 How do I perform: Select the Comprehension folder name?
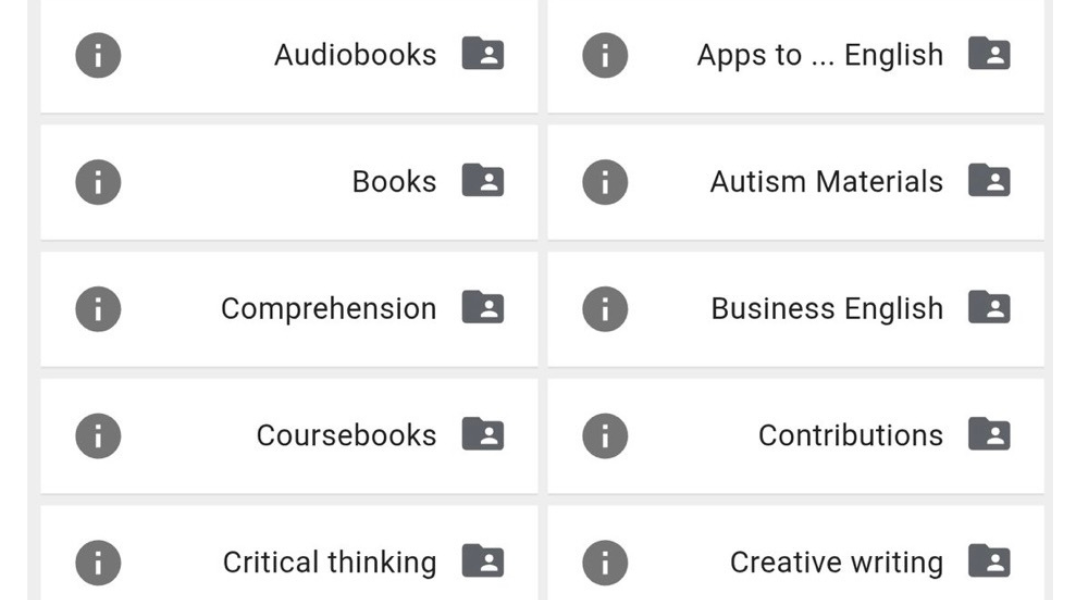coord(328,309)
